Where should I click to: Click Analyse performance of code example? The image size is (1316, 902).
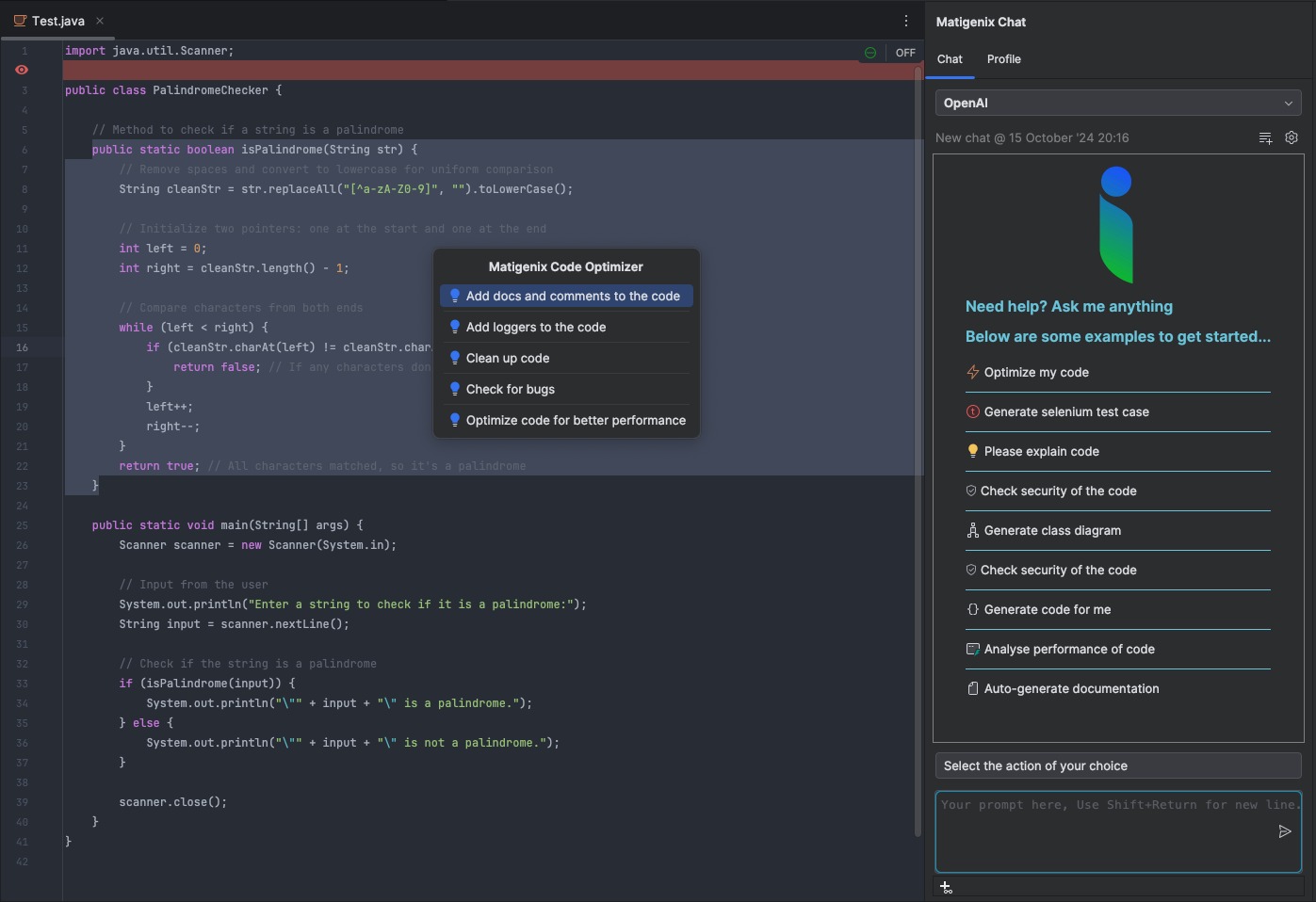[x=1069, y=649]
